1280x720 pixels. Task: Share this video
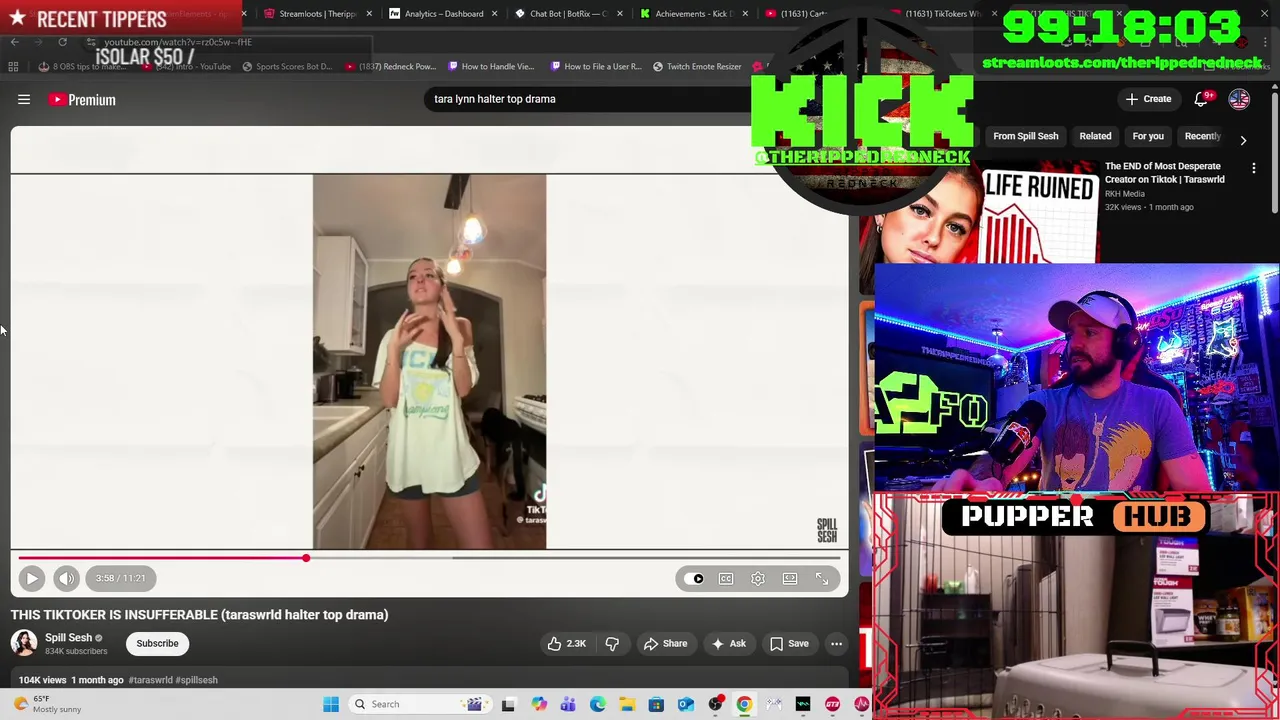(x=665, y=644)
